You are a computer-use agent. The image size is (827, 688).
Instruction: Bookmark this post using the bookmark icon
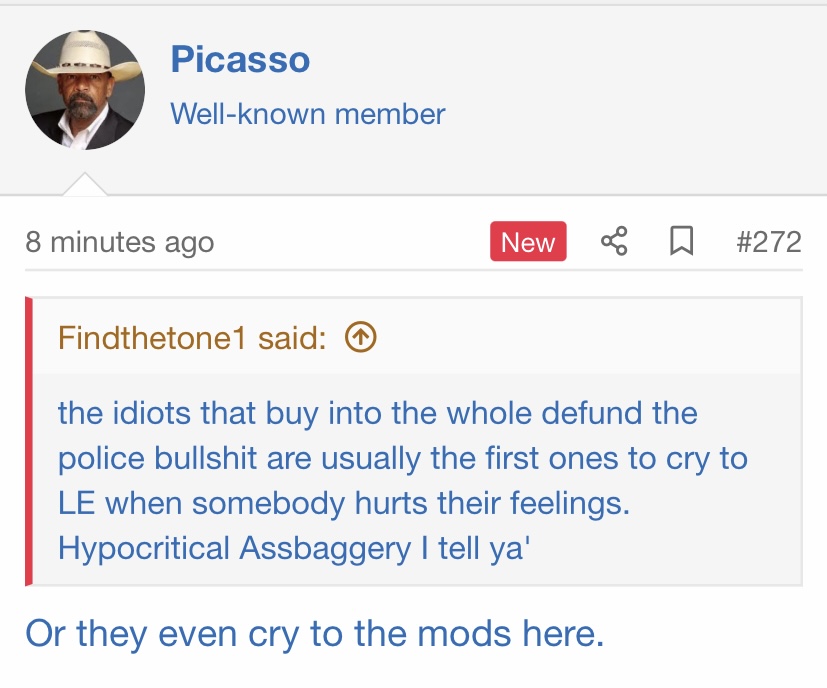pyautogui.click(x=681, y=242)
